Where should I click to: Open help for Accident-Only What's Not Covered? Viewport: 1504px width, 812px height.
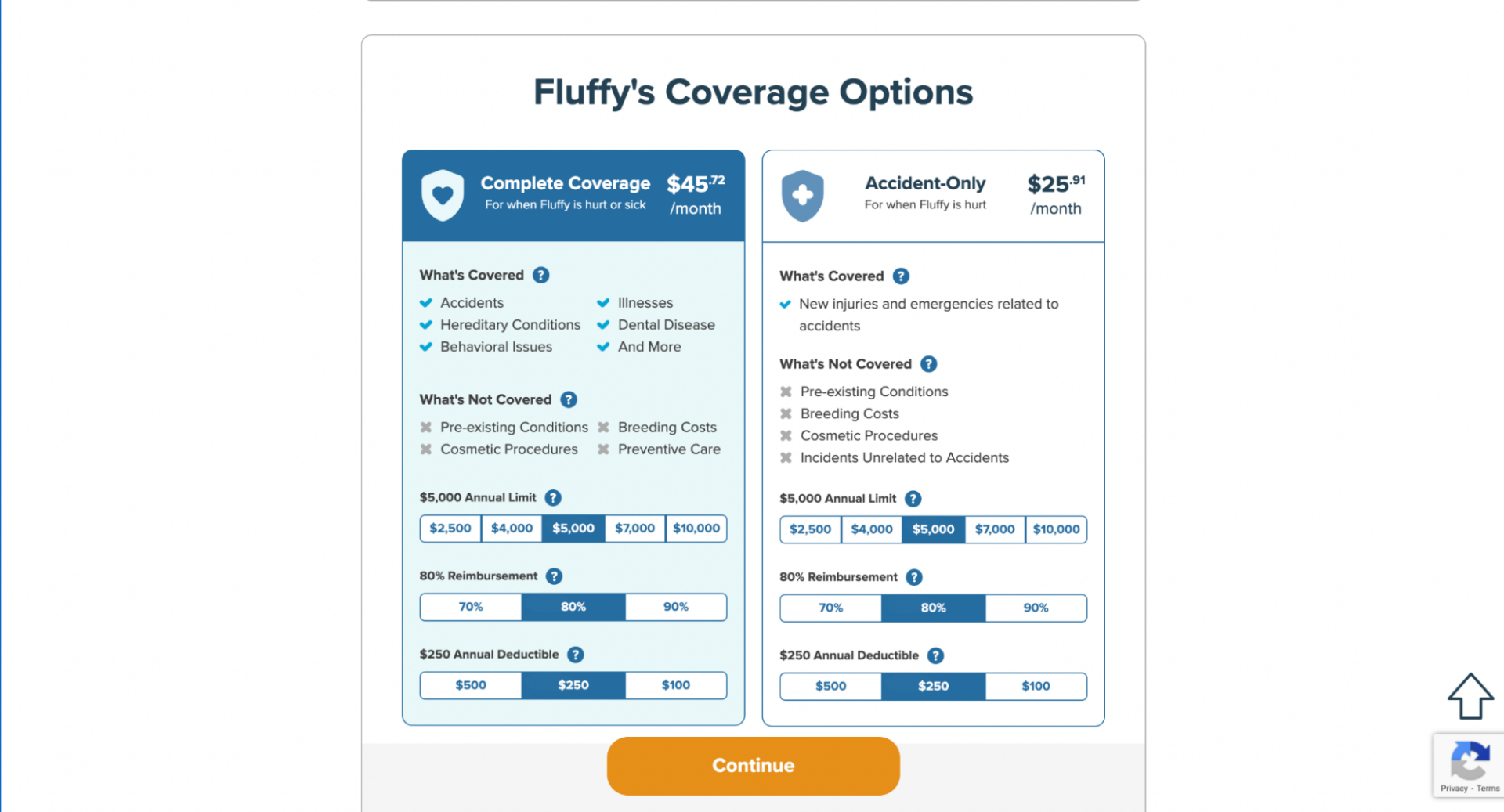929,364
